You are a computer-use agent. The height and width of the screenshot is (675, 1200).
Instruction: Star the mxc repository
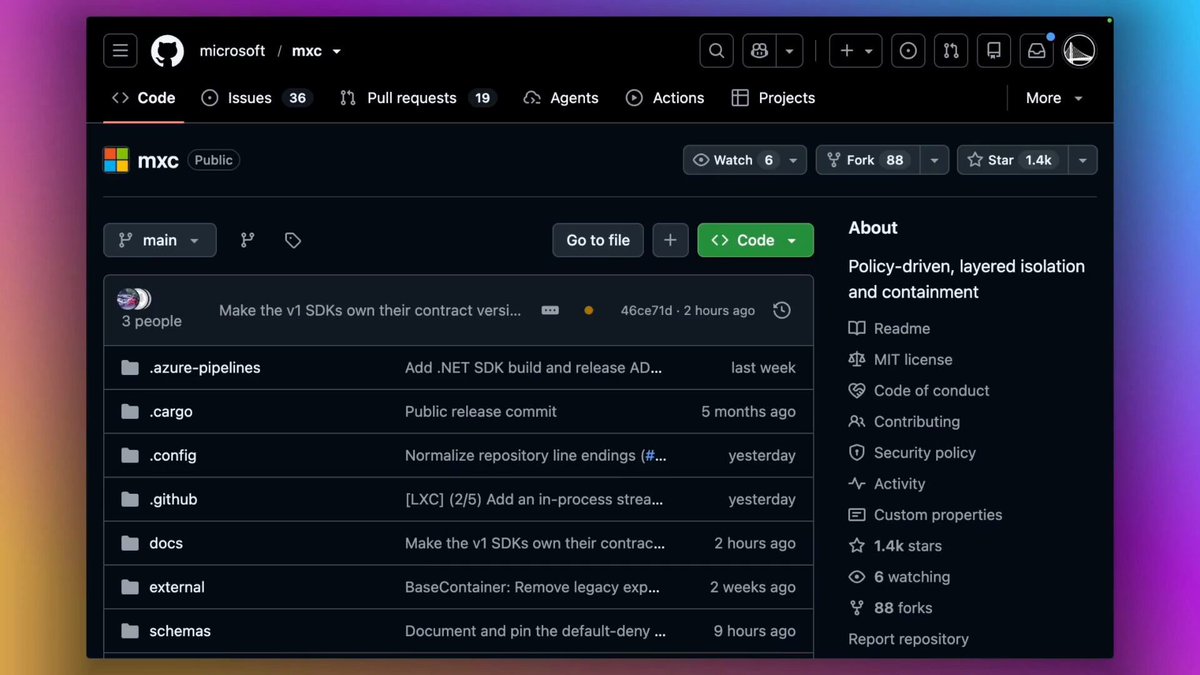pos(1012,160)
